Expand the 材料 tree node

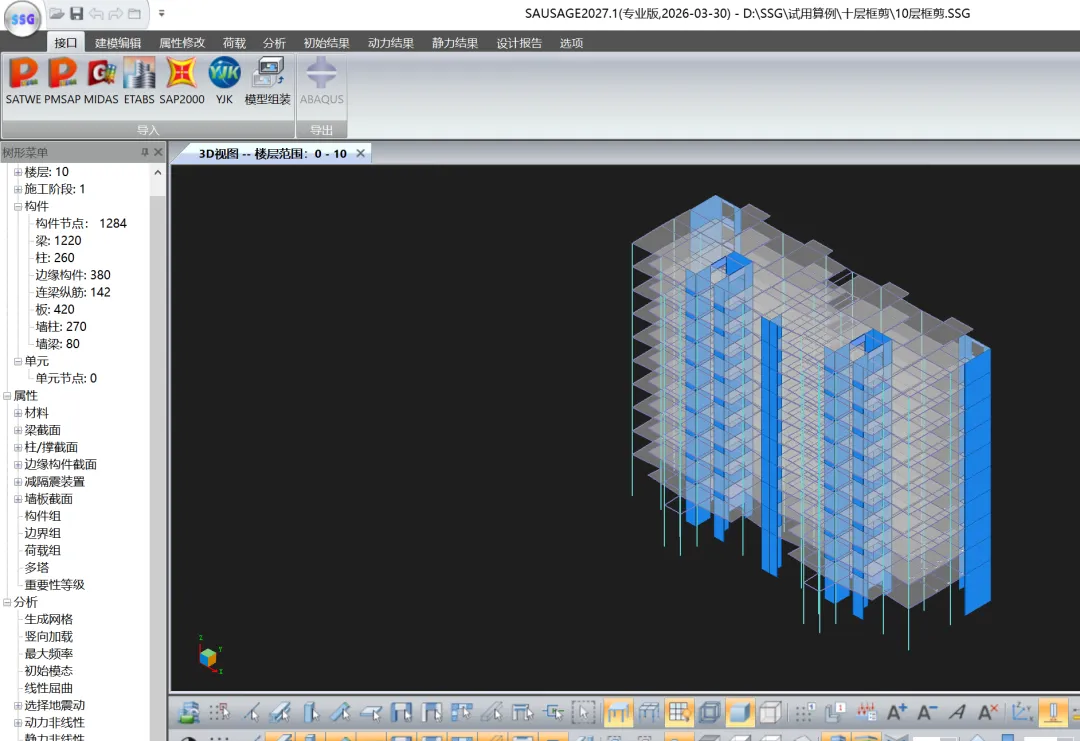point(17,413)
